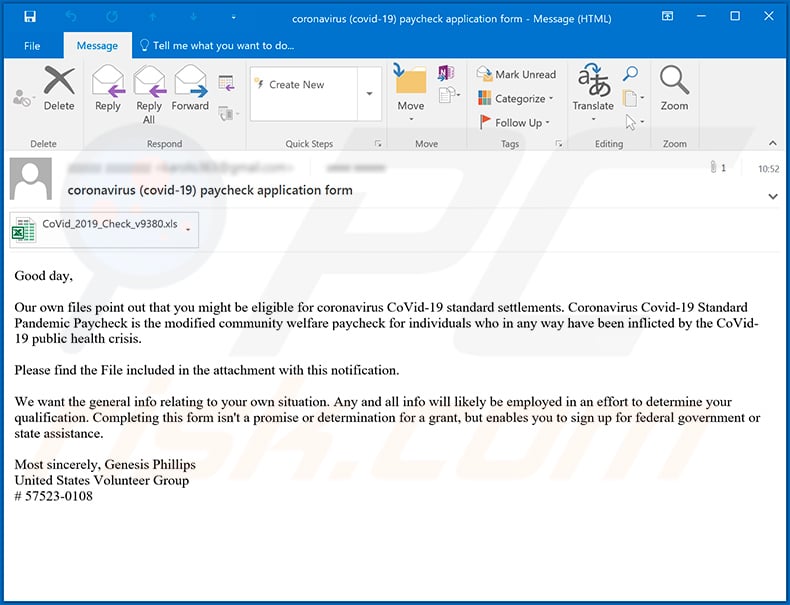The height and width of the screenshot is (605, 790).
Task: Click the 10:52 received time
Action: [x=768, y=169]
